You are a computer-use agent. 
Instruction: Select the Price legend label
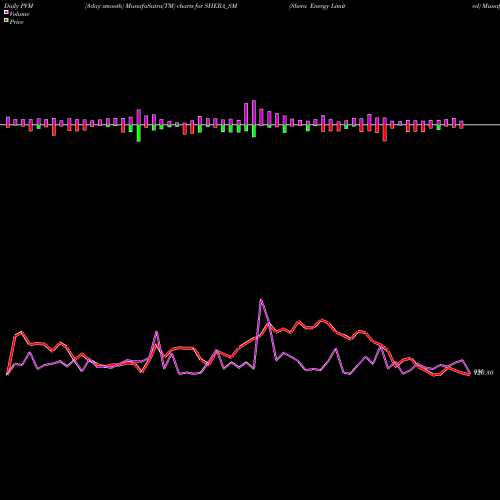pyautogui.click(x=16, y=22)
